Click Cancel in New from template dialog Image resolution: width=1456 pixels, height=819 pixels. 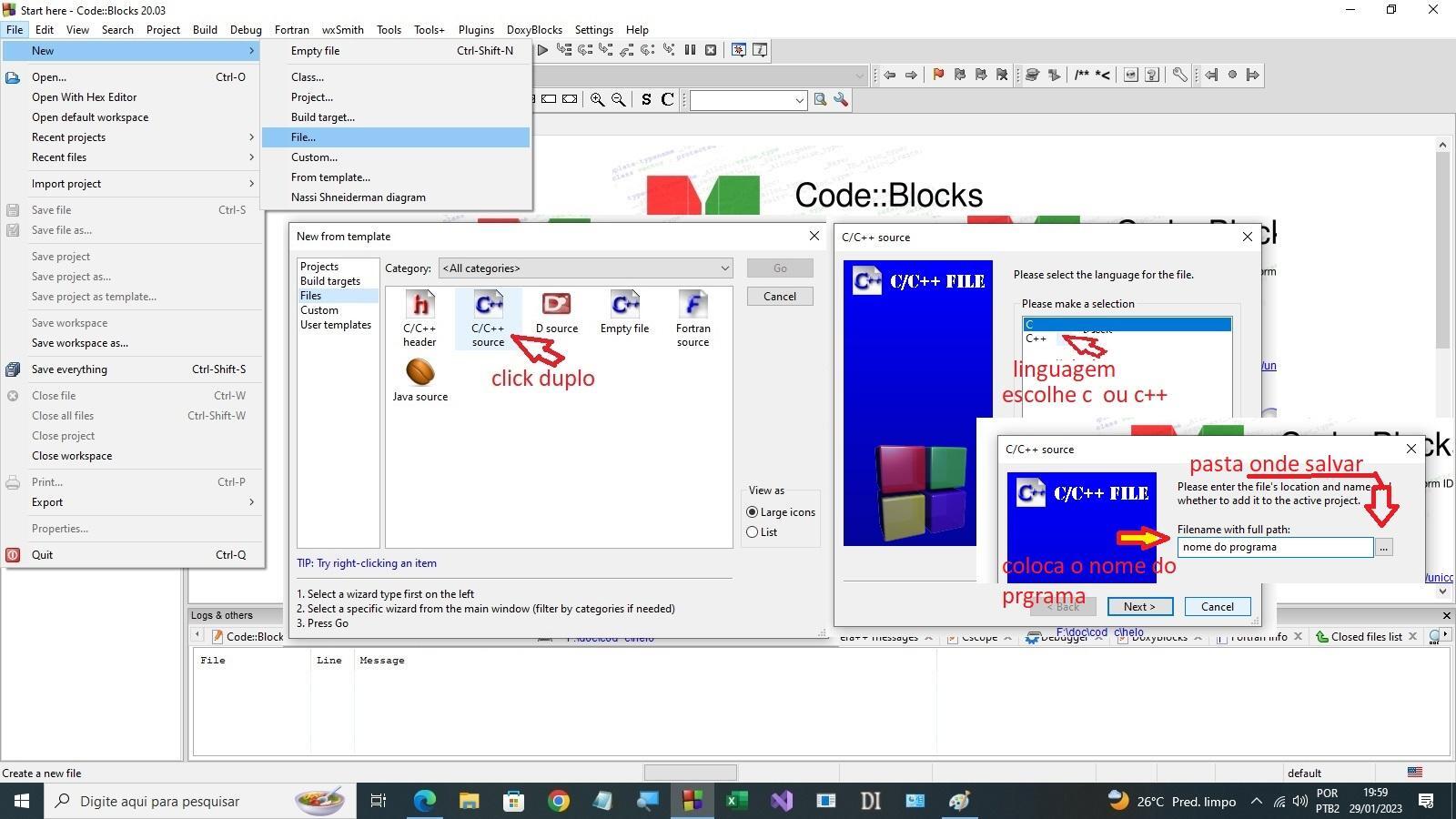tap(780, 297)
